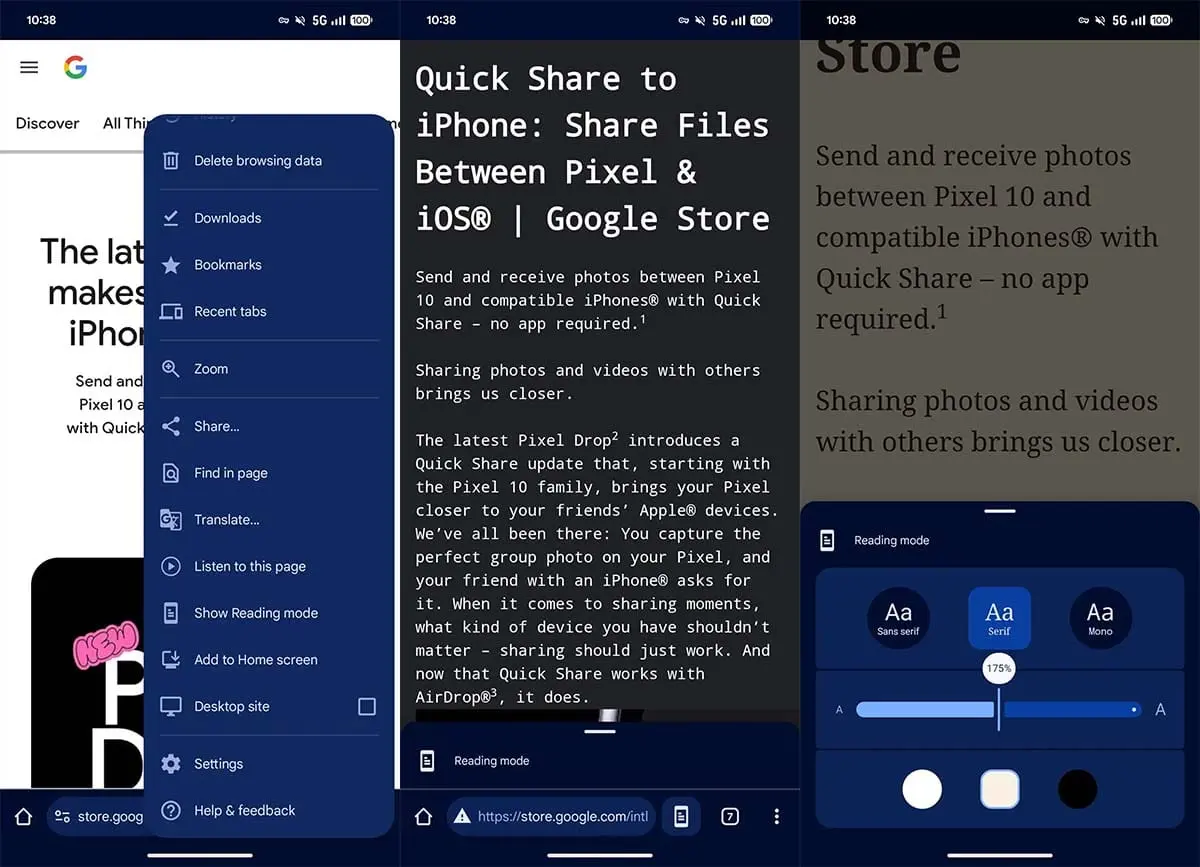Expand the Reading mode panel via its drag handle

(999, 509)
